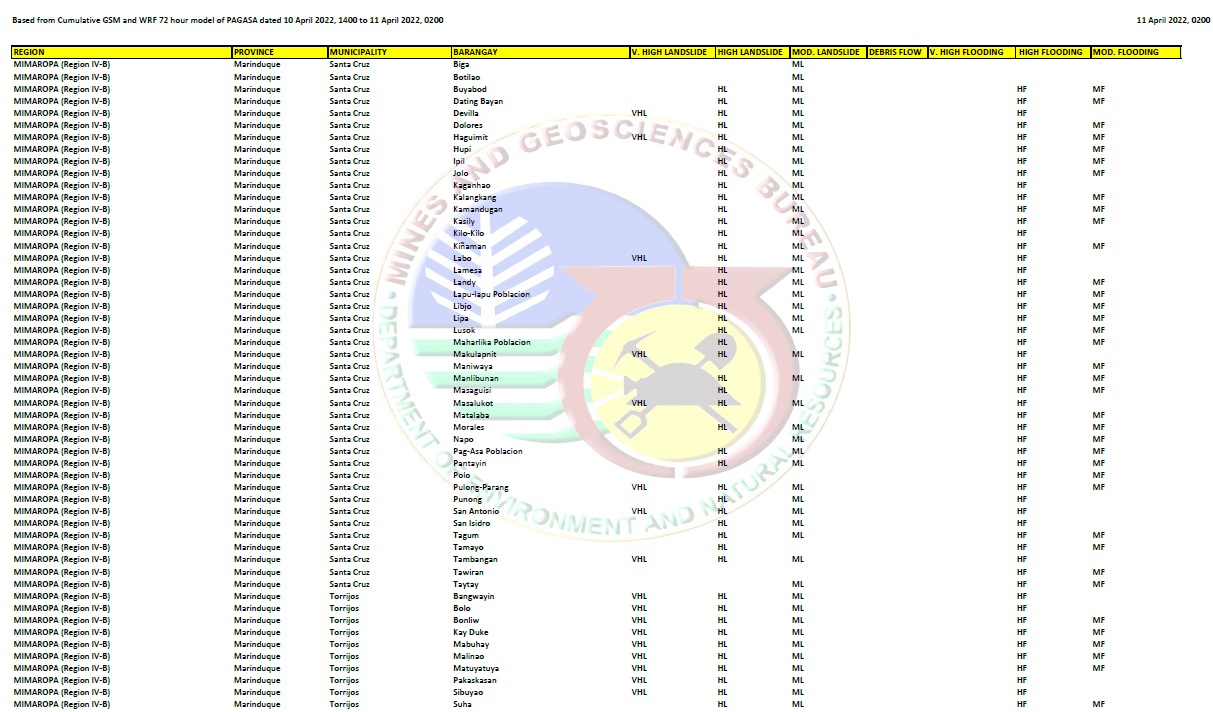Select the barangay name Devilla
The height and width of the screenshot is (712, 1213).
pyautogui.click(x=466, y=113)
